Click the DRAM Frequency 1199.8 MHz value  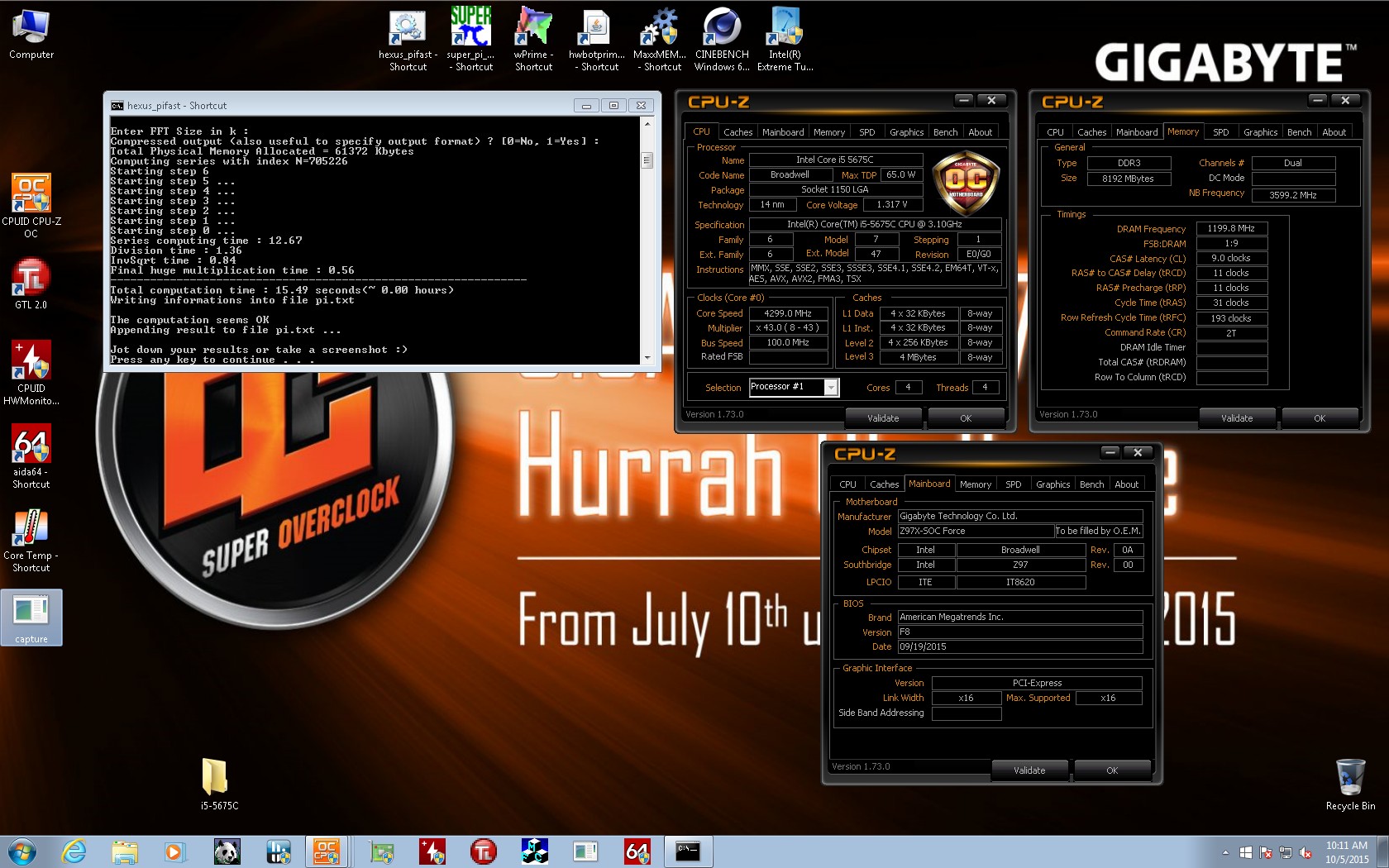pyautogui.click(x=1231, y=229)
